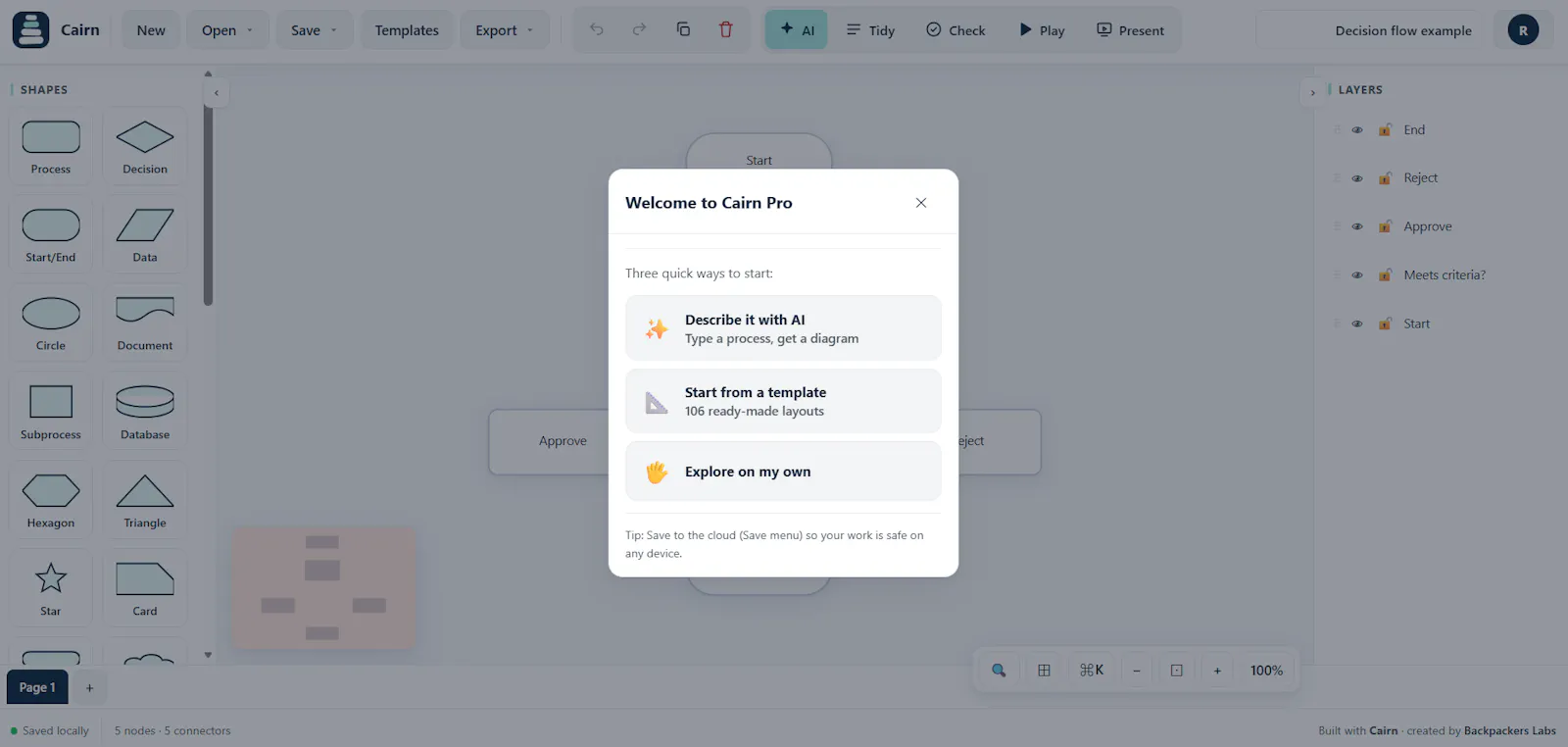Click the Decision flow example title field

(x=1371, y=30)
